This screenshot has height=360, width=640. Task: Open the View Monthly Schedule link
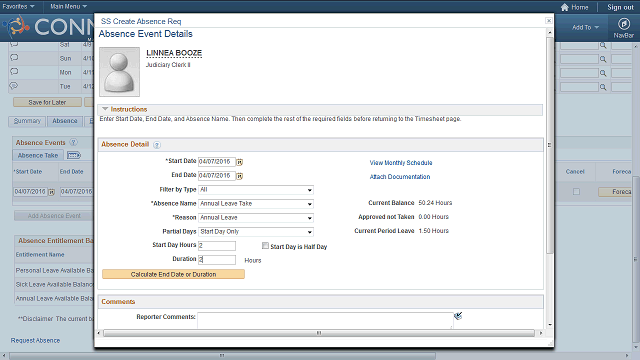tap(401, 163)
